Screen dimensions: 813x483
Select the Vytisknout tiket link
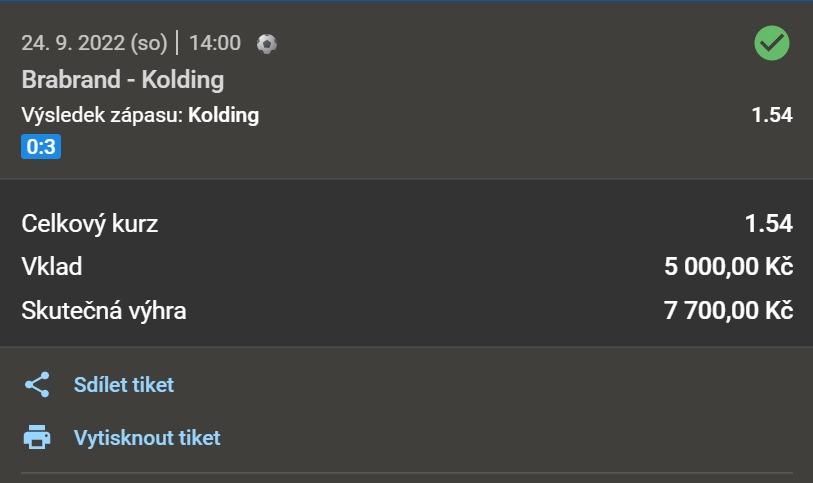pos(147,438)
